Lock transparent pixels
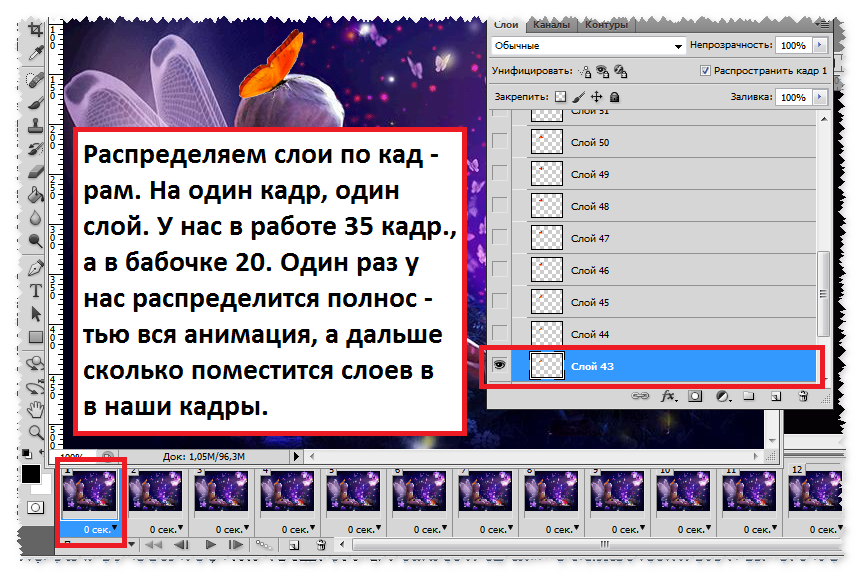This screenshot has height=579, width=862. point(560,97)
